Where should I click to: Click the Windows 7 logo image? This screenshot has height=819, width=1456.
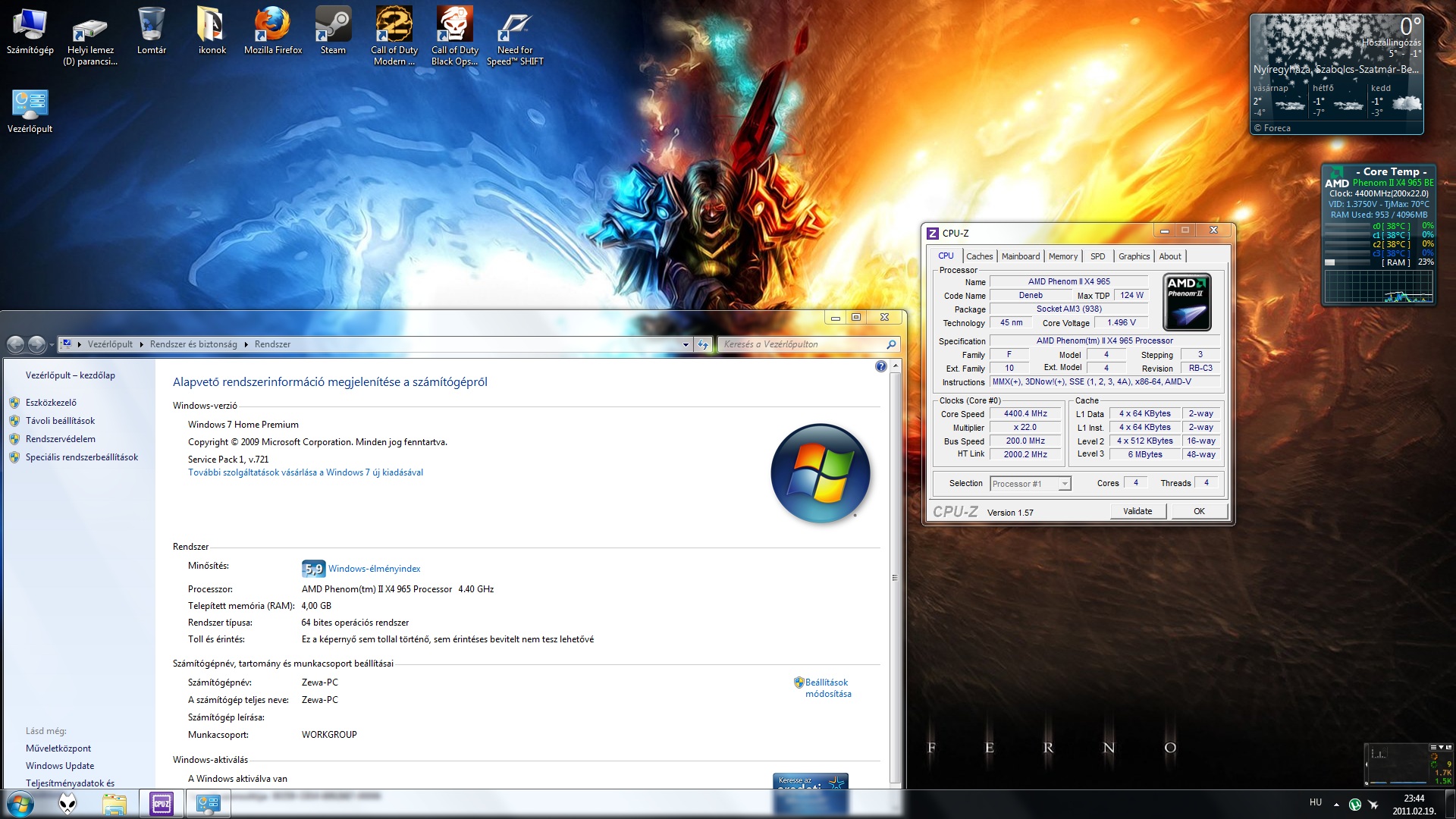tap(820, 473)
